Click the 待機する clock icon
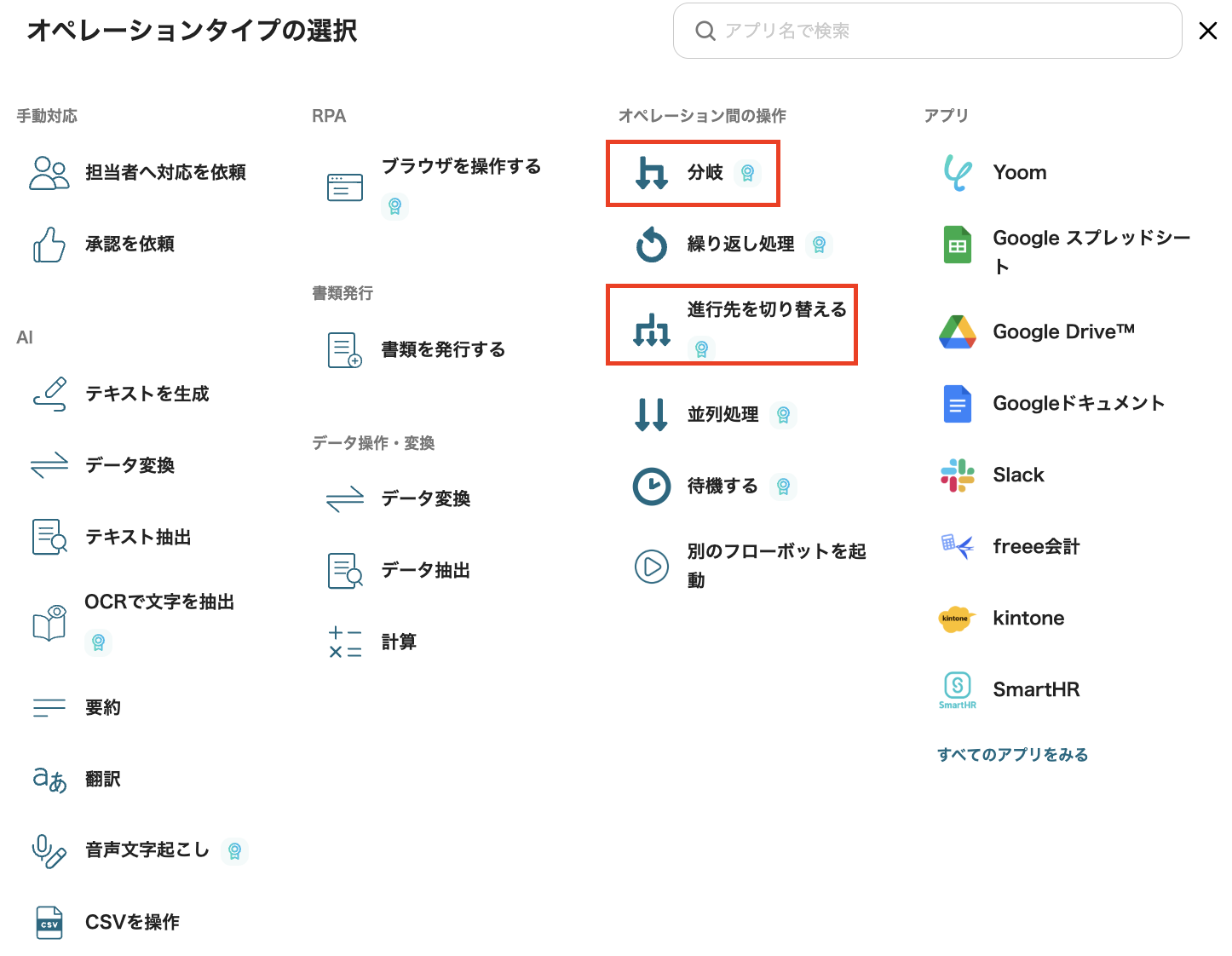Image resolution: width=1232 pixels, height=956 pixels. tap(652, 487)
